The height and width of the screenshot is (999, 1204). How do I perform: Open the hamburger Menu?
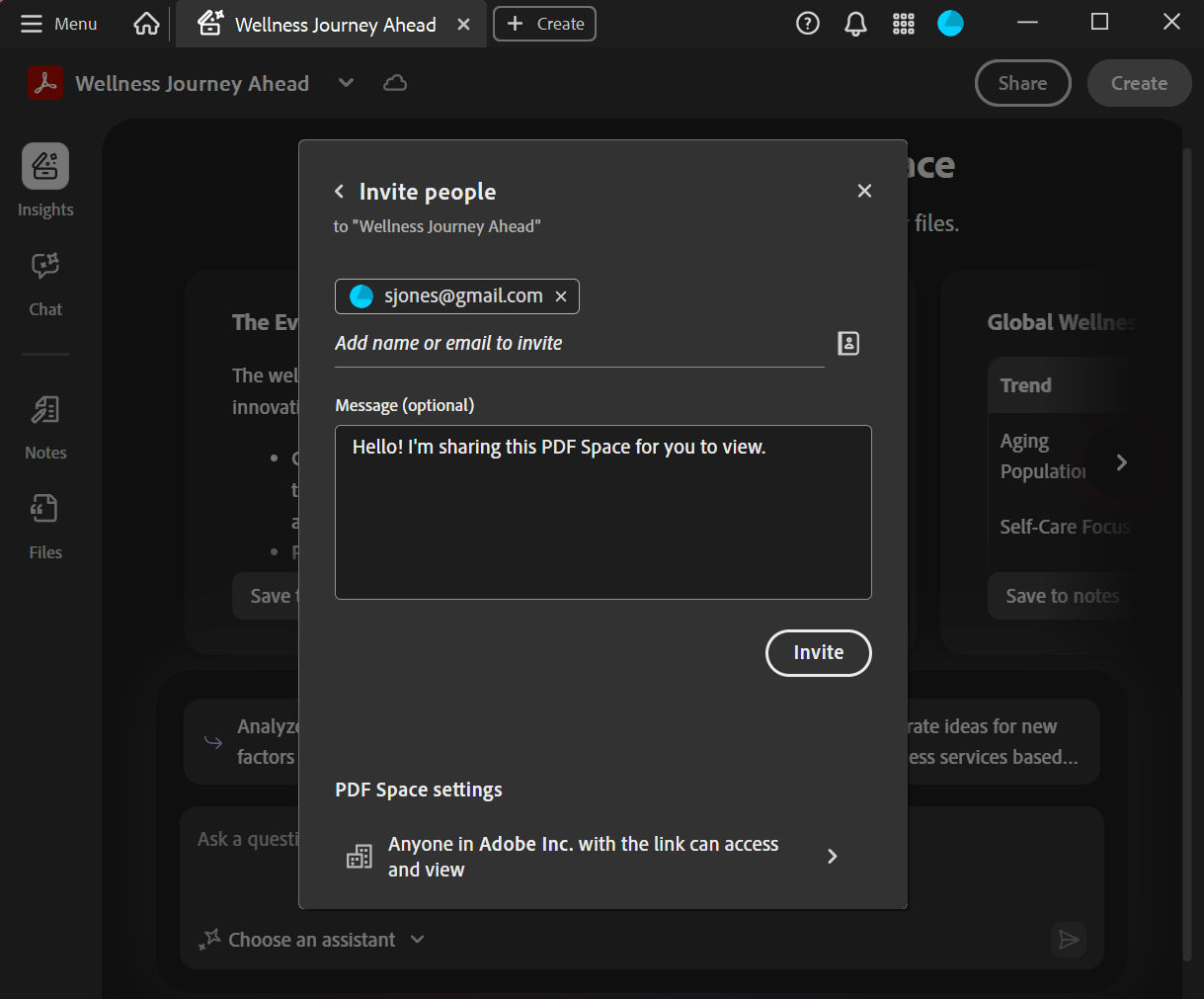click(58, 24)
